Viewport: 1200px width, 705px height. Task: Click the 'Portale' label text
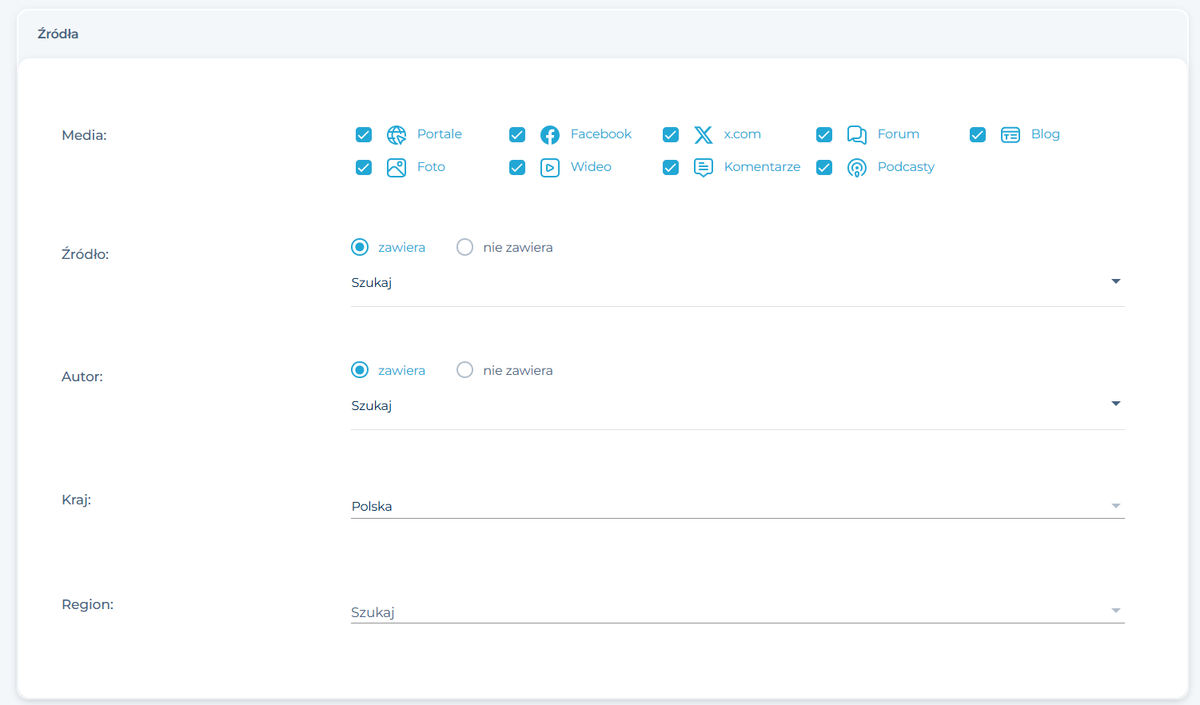(439, 134)
